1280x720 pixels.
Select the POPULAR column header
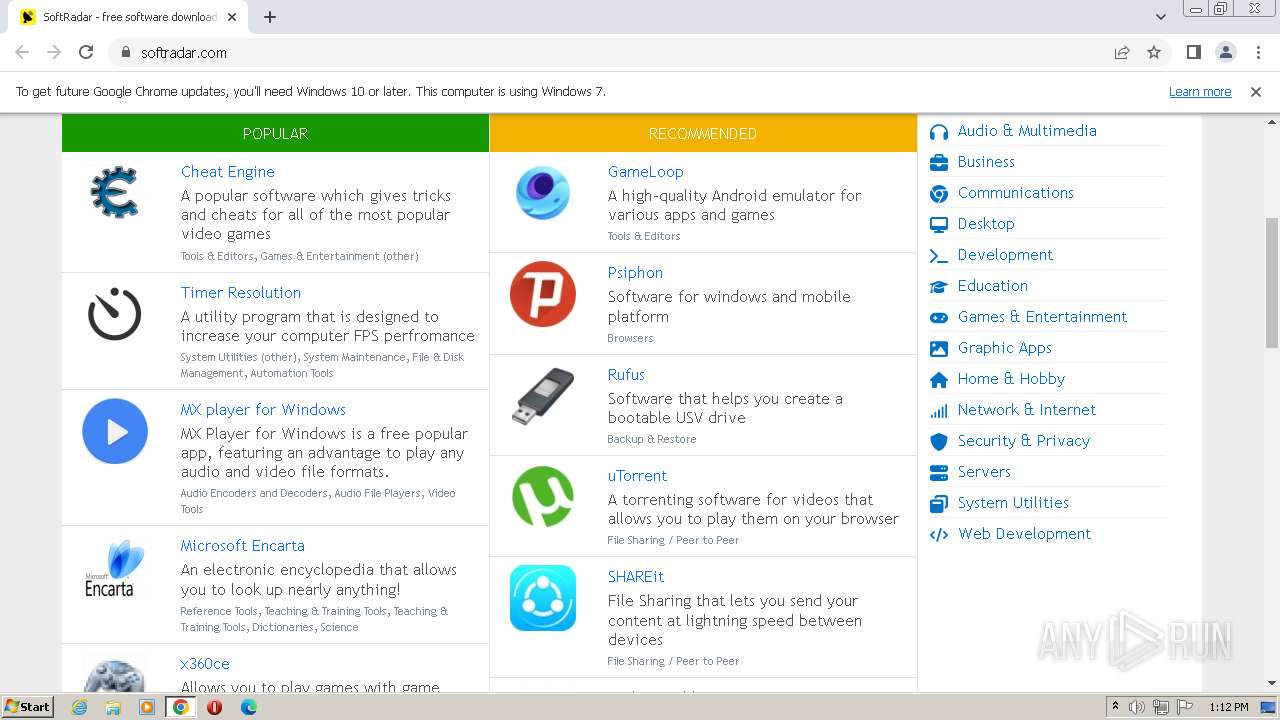coord(275,133)
